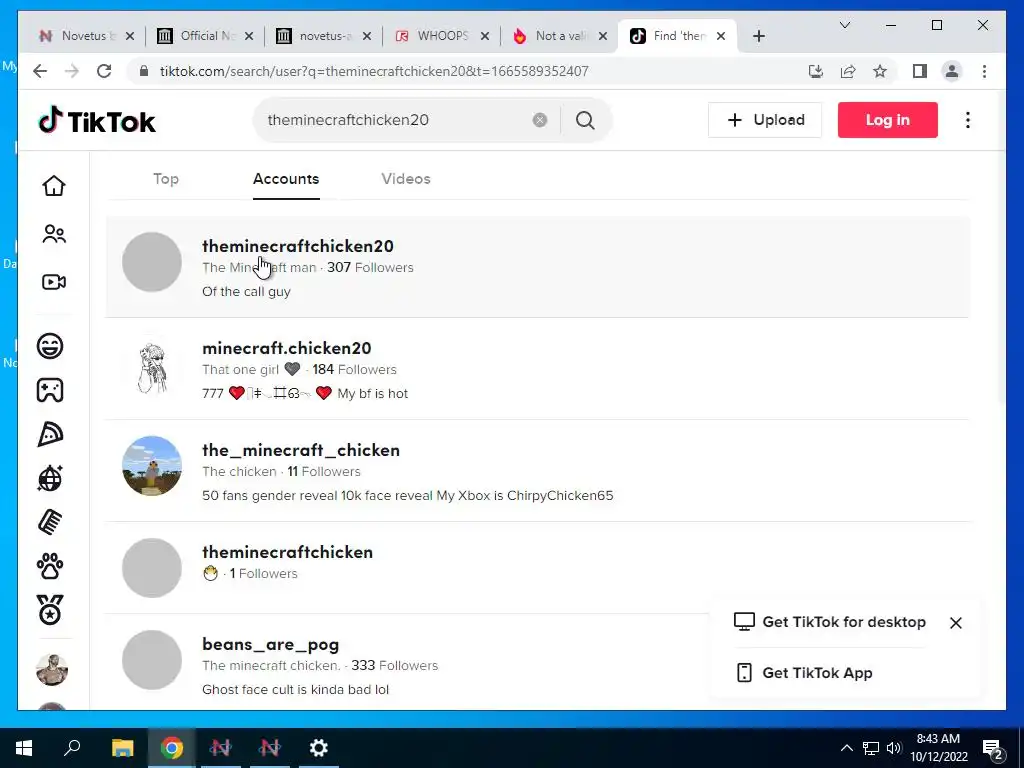Open the Windows Start menu
The image size is (1024, 768).
click(x=24, y=748)
